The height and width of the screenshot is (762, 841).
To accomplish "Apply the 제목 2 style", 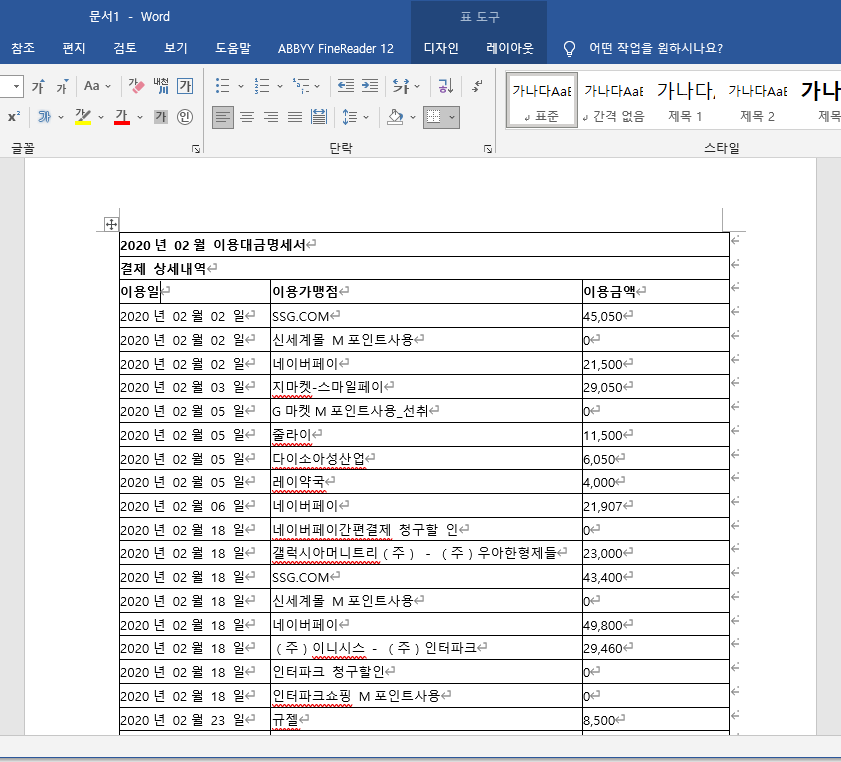I will (x=757, y=100).
